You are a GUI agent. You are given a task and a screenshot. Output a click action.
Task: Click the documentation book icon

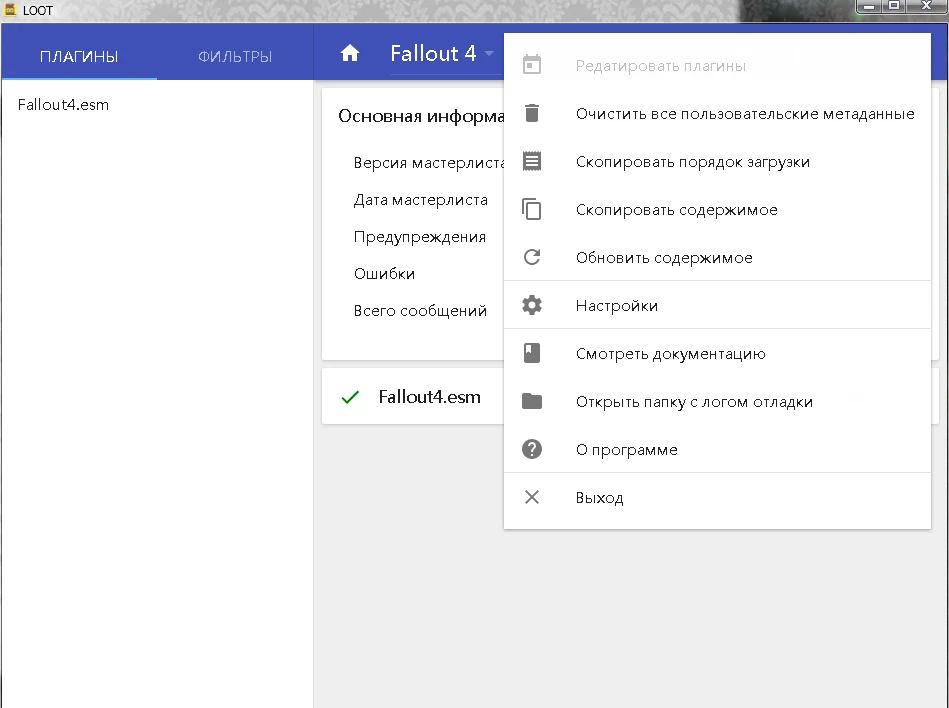pyautogui.click(x=532, y=354)
